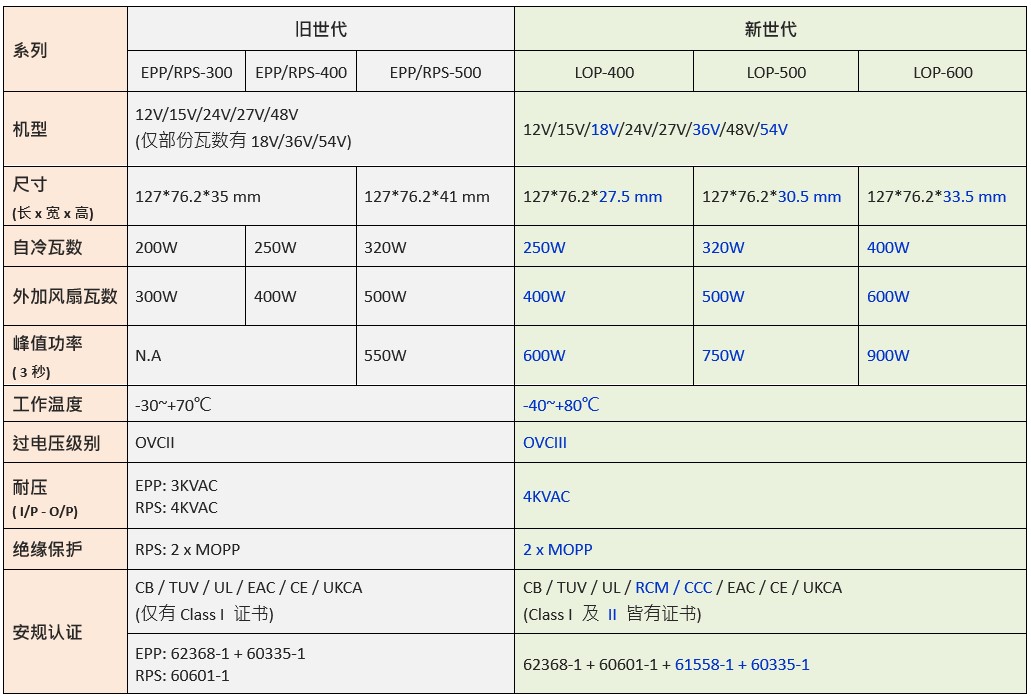Click the 新世代 column header
This screenshot has width=1031, height=698.
click(770, 29)
